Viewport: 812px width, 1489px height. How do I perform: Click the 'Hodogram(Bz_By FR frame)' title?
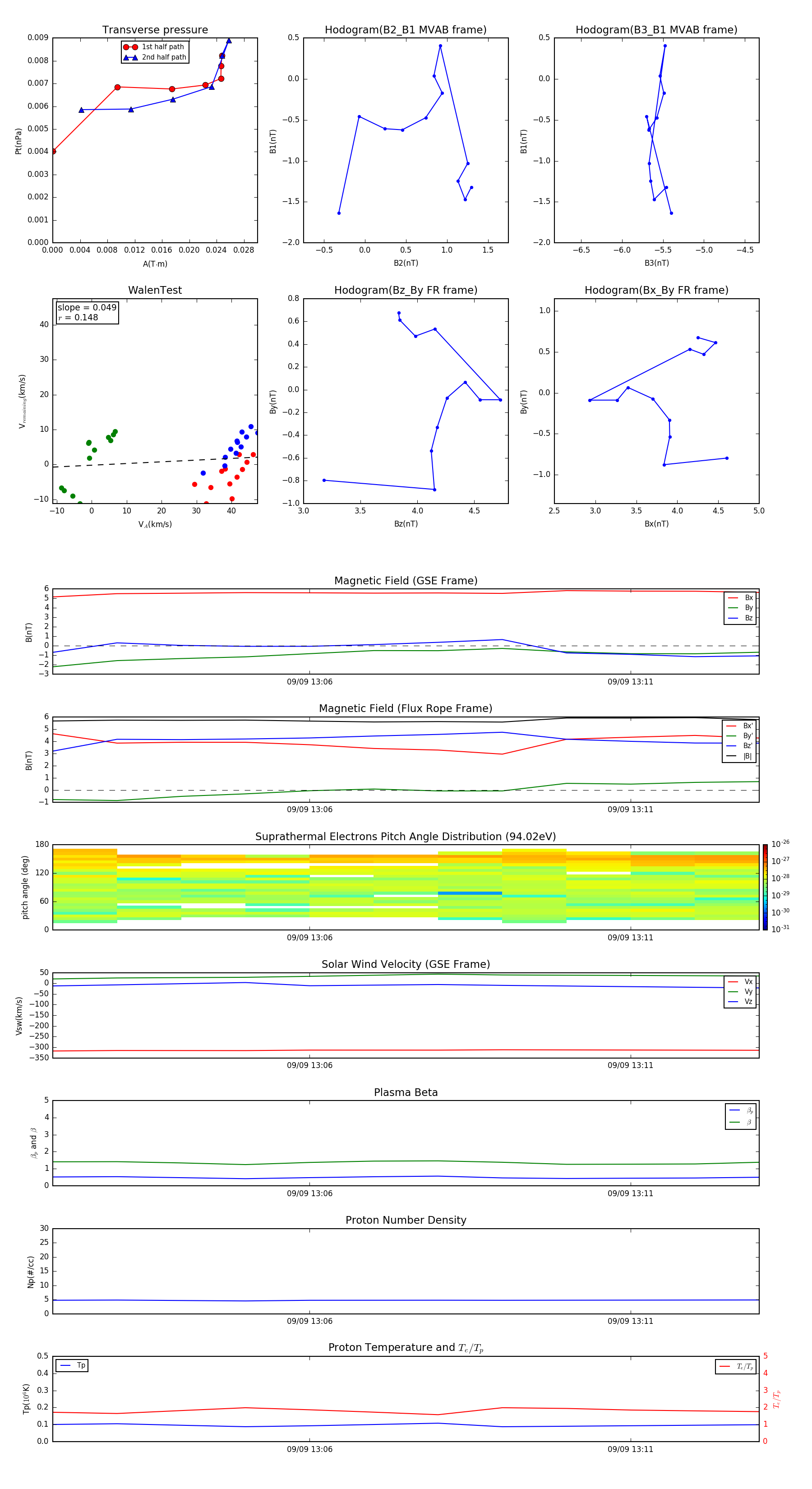(x=406, y=290)
